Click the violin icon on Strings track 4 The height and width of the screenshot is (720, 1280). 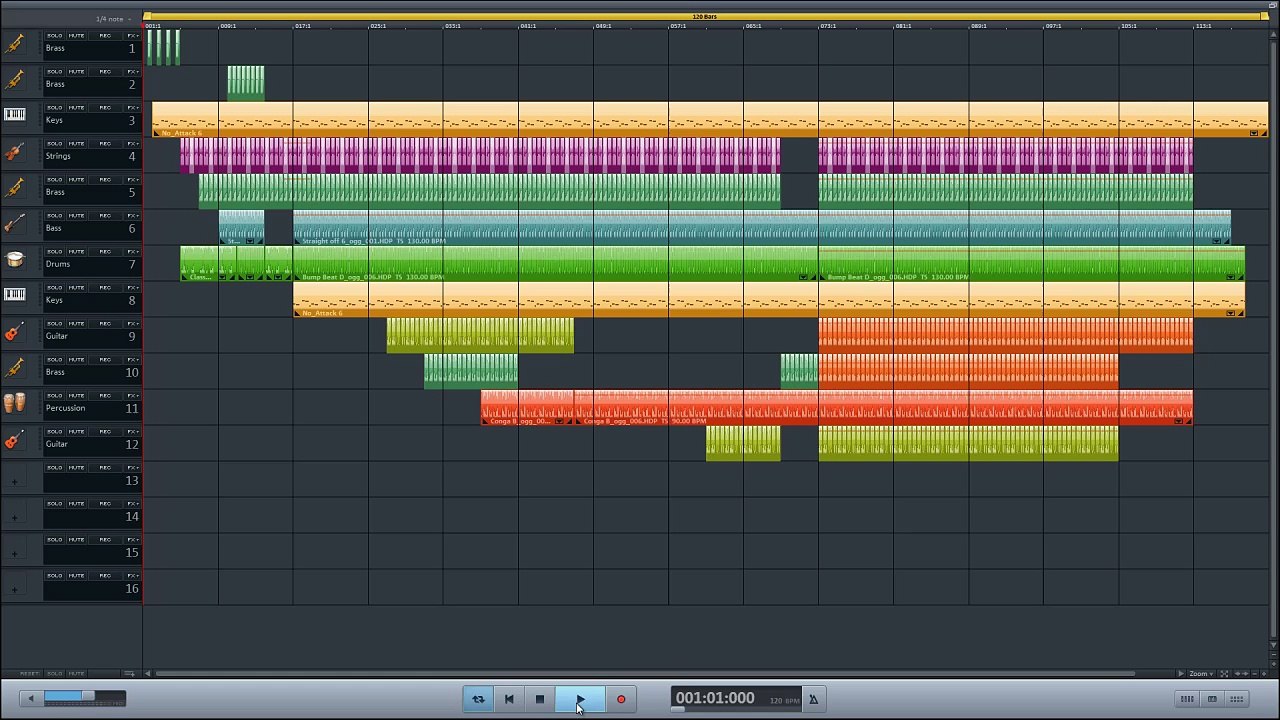[15, 153]
